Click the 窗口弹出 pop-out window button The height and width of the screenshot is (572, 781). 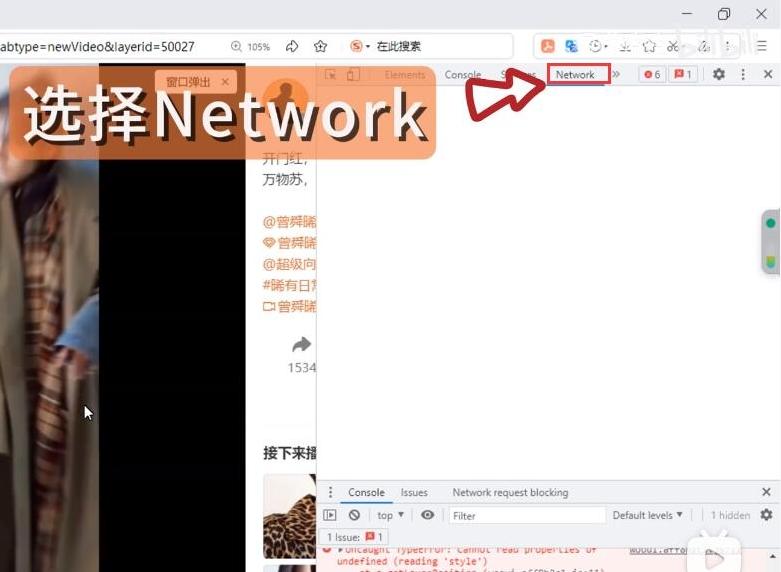tap(188, 82)
